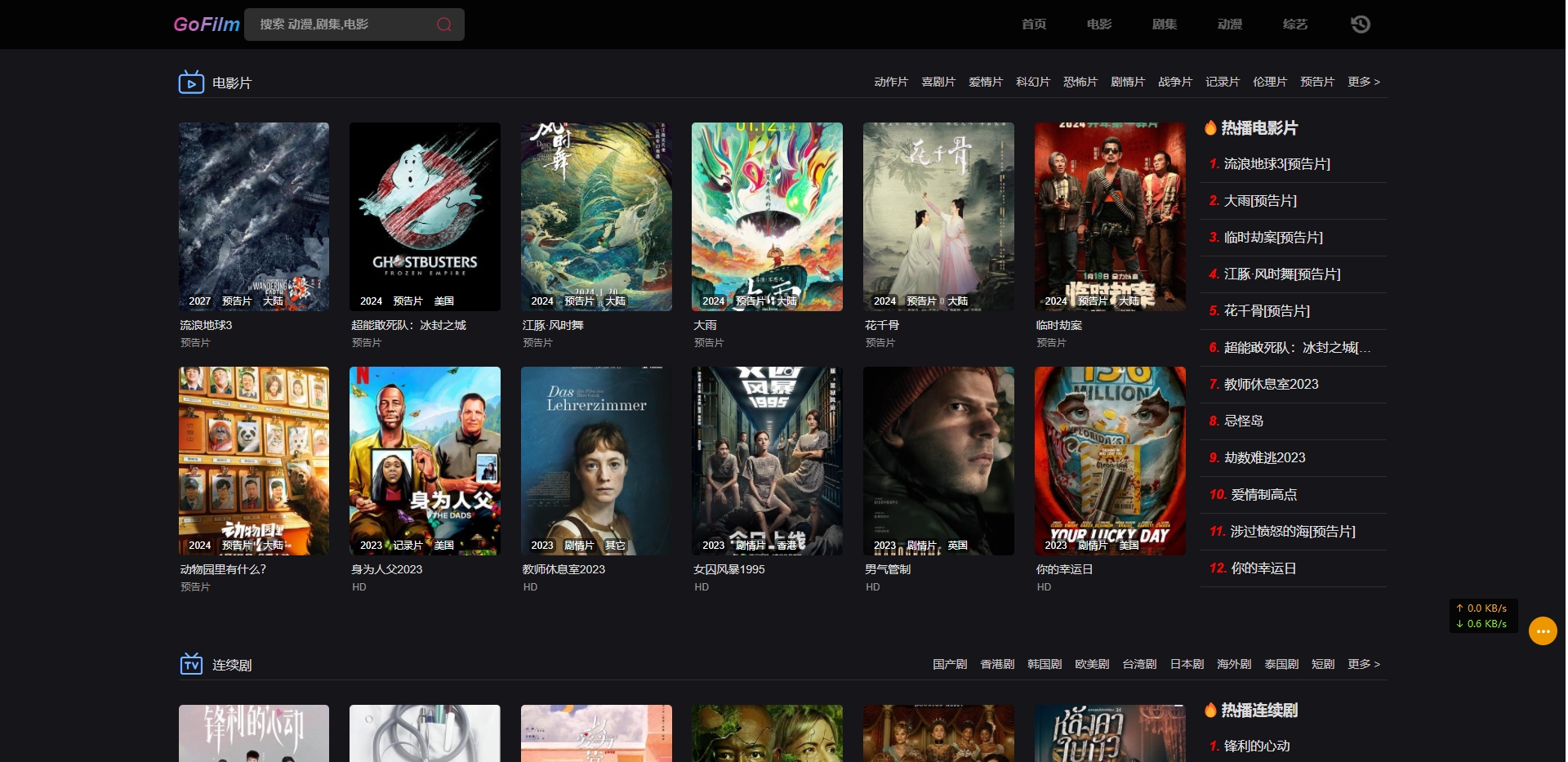Open 动漫 in the top navigation
The height and width of the screenshot is (762, 1568).
pos(1230,25)
